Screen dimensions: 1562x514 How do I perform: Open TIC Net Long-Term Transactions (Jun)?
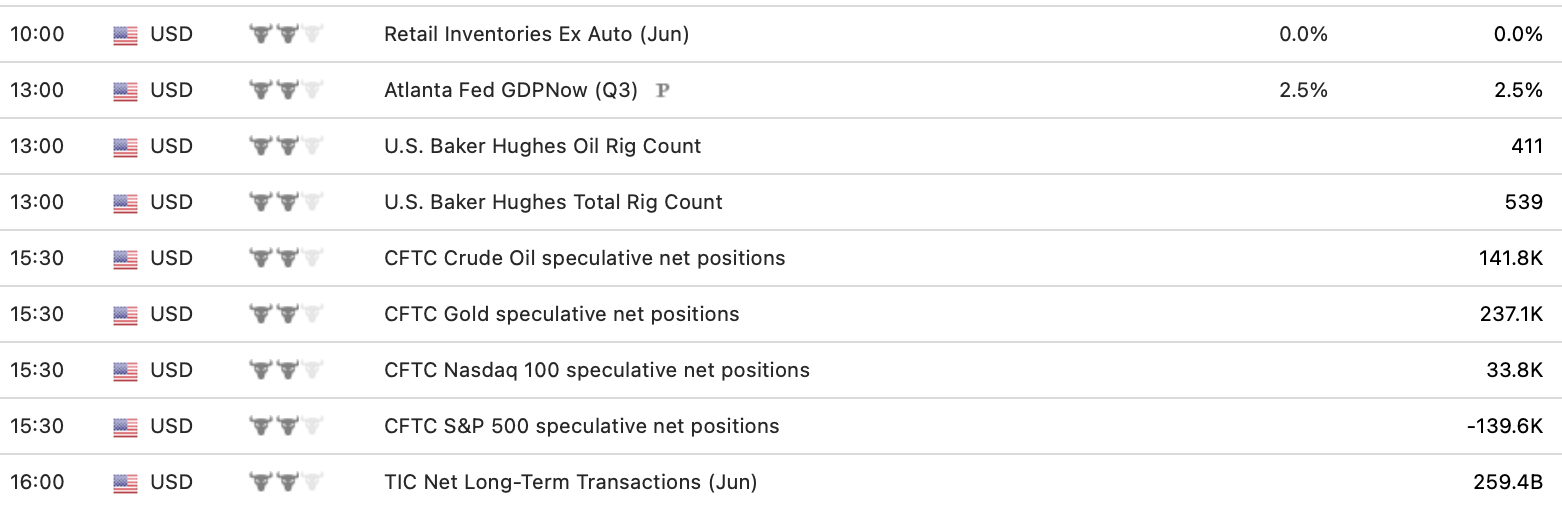click(x=570, y=482)
